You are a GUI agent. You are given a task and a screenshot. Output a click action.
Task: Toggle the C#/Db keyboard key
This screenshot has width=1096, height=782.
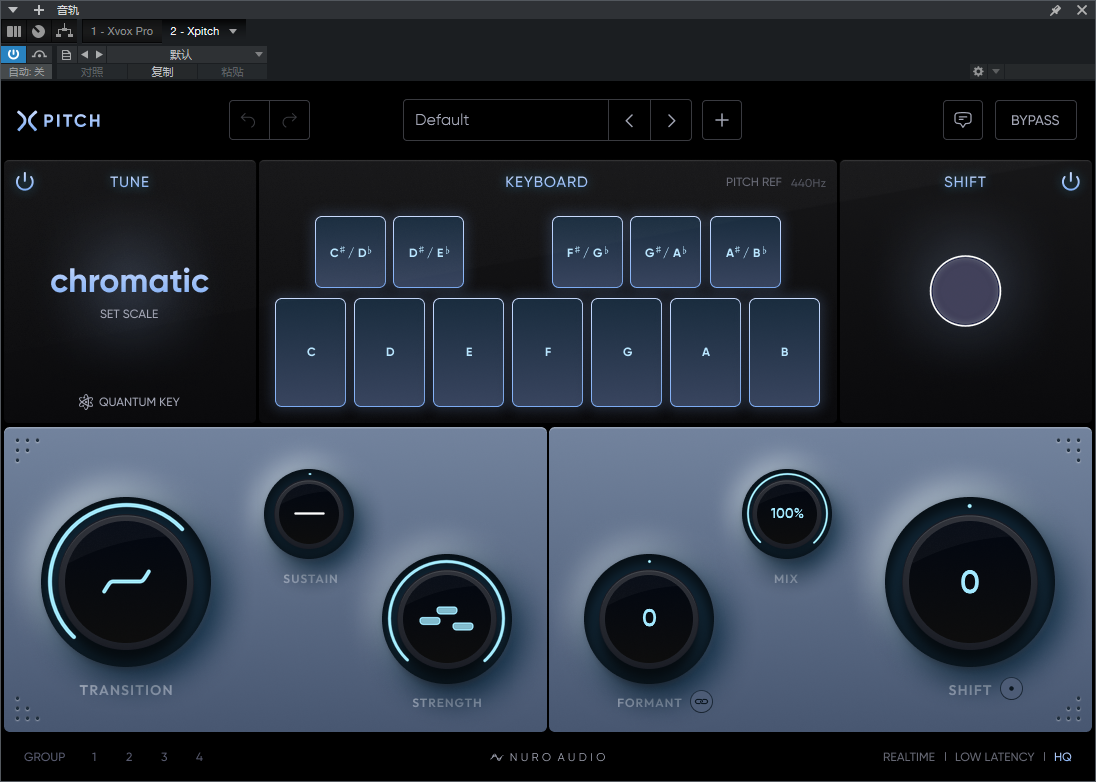pos(350,252)
